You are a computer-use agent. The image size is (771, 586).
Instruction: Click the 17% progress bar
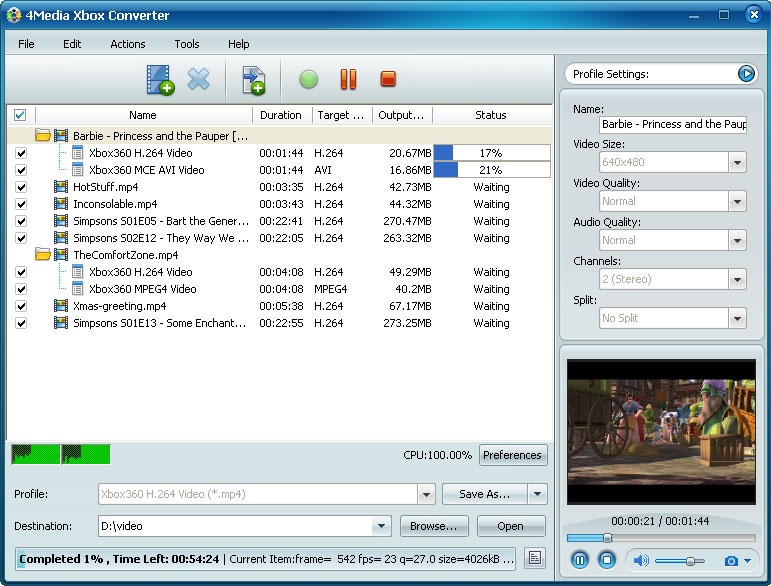[491, 153]
